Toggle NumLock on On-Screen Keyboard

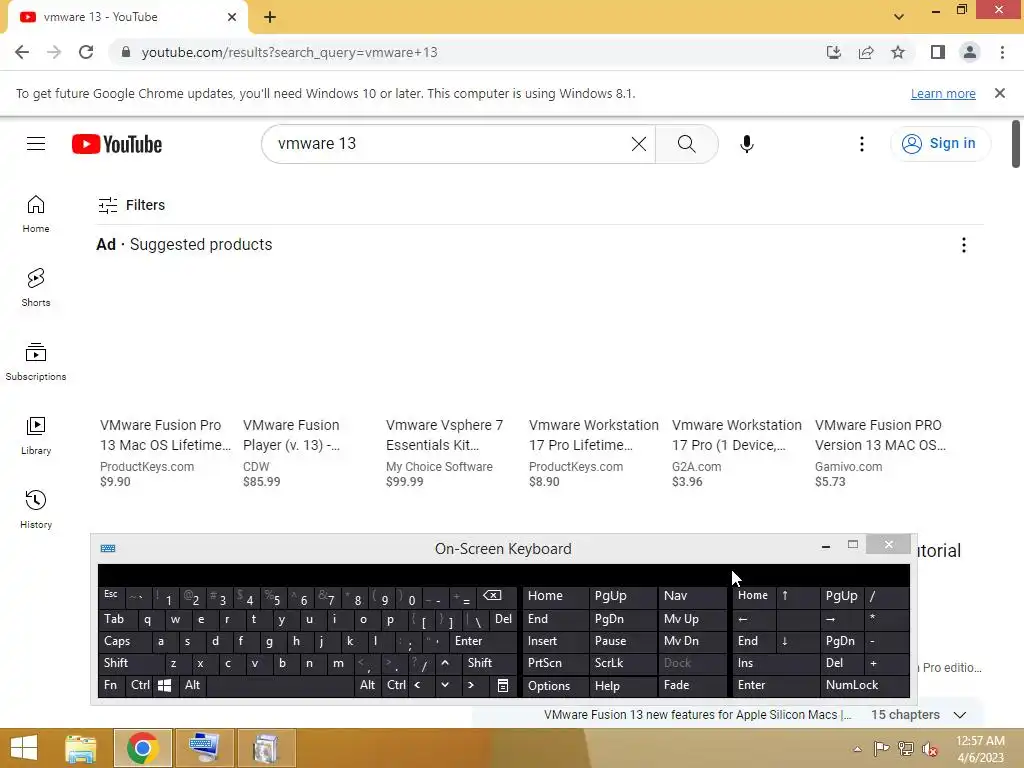coord(864,685)
